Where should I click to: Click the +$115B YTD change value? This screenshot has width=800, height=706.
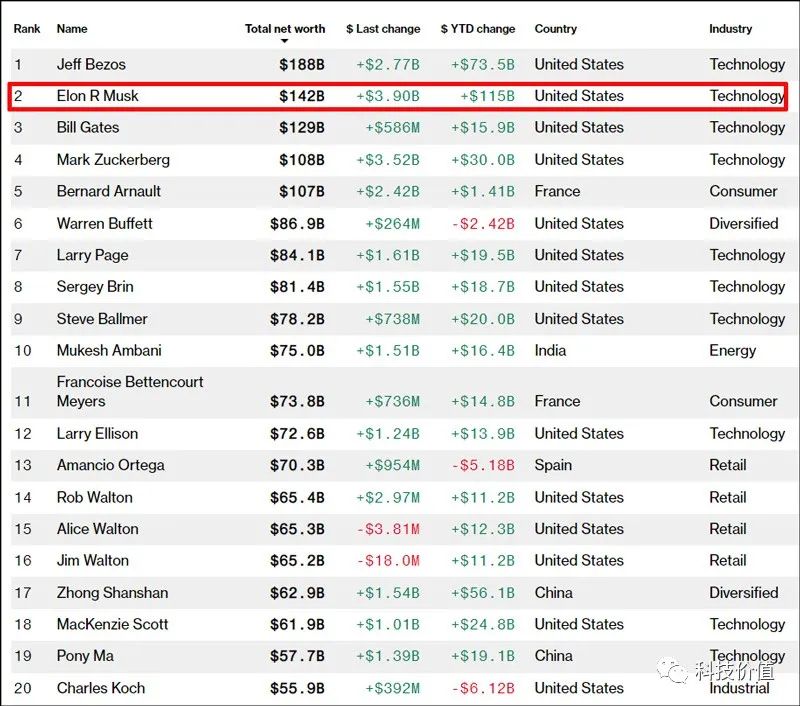click(487, 96)
